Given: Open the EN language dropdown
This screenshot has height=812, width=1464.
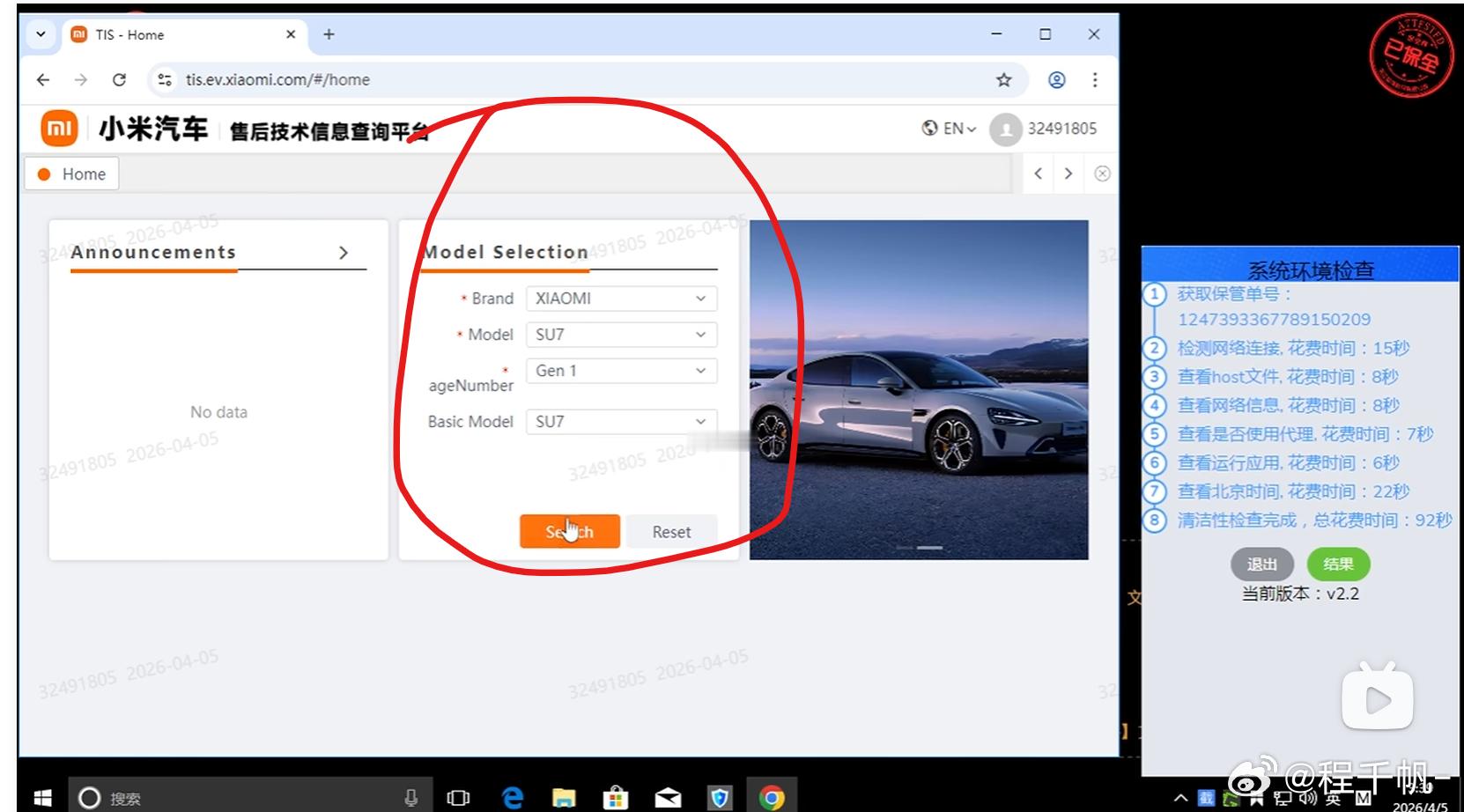Looking at the screenshot, I should click(x=949, y=129).
